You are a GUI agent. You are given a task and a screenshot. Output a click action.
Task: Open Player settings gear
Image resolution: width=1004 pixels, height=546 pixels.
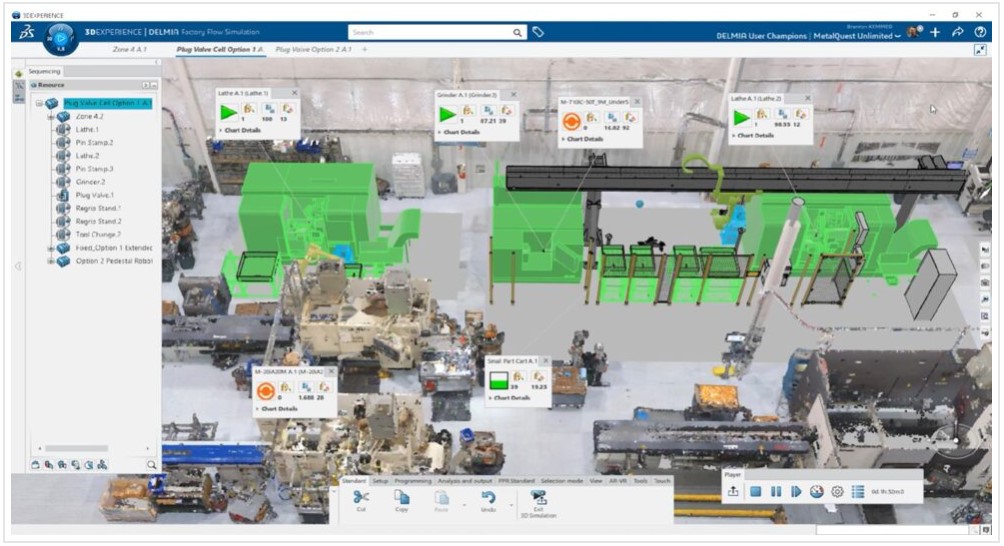pos(838,492)
